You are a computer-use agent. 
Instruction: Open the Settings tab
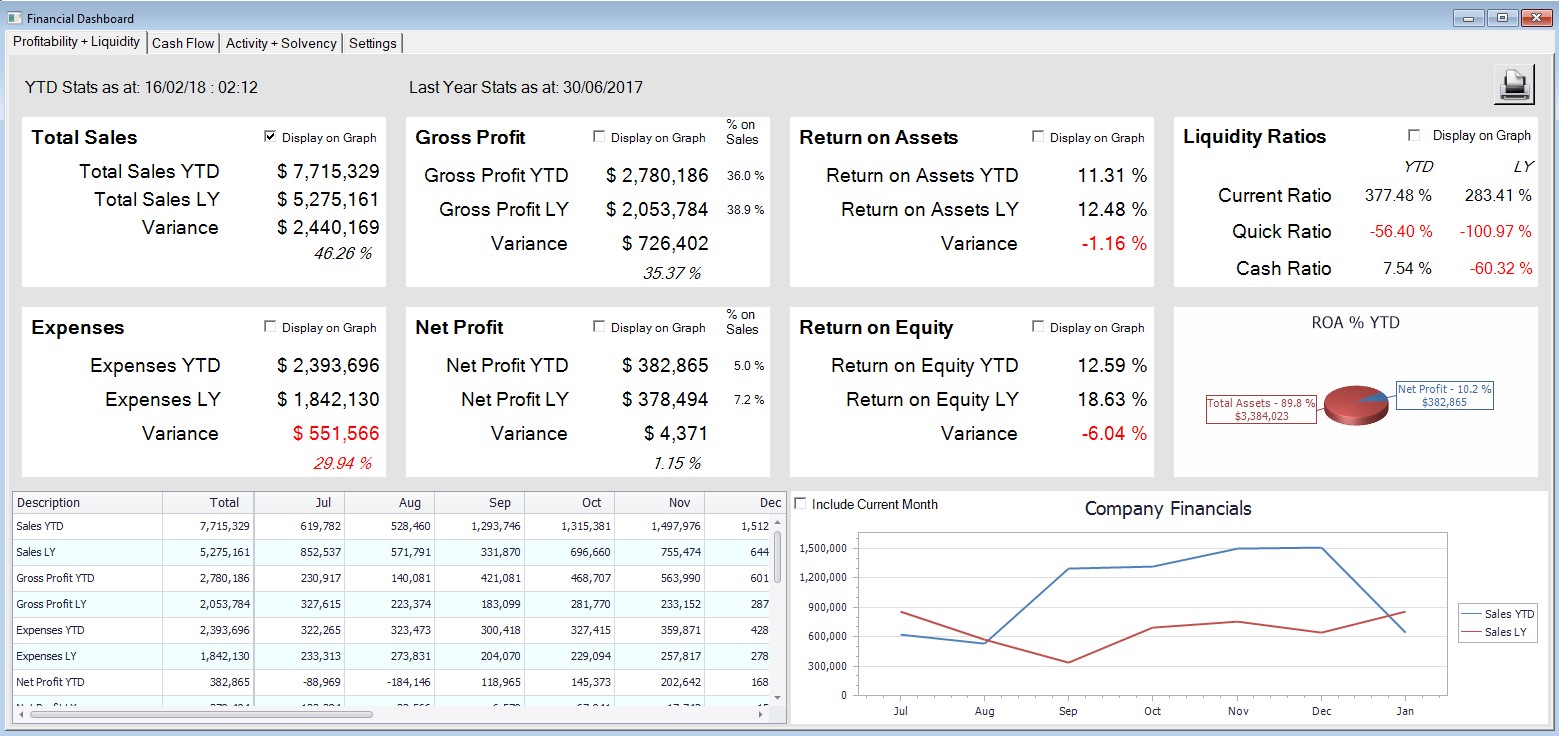pyautogui.click(x=372, y=43)
